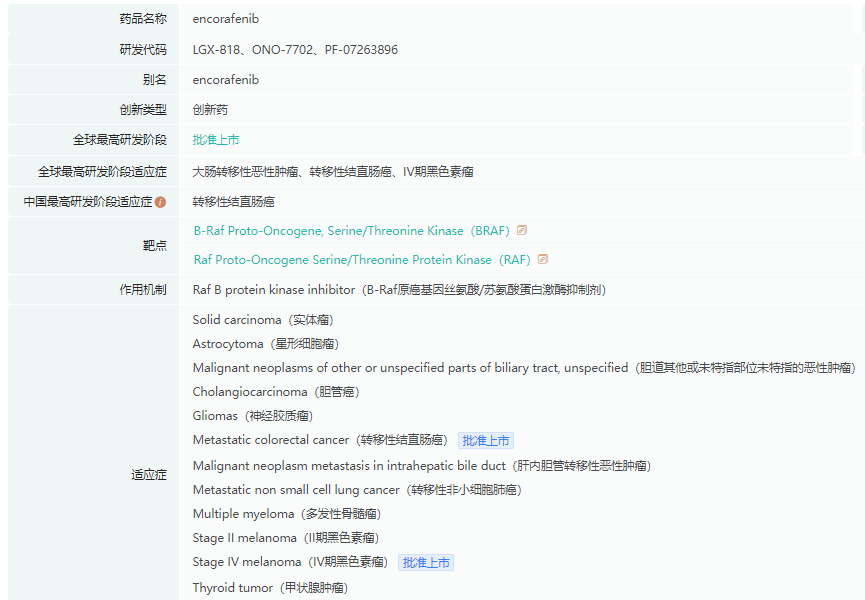Image resolution: width=865 pixels, height=600 pixels.
Task: Click the 全球最高研发阶段适应症 field label
Action: click(x=102, y=172)
